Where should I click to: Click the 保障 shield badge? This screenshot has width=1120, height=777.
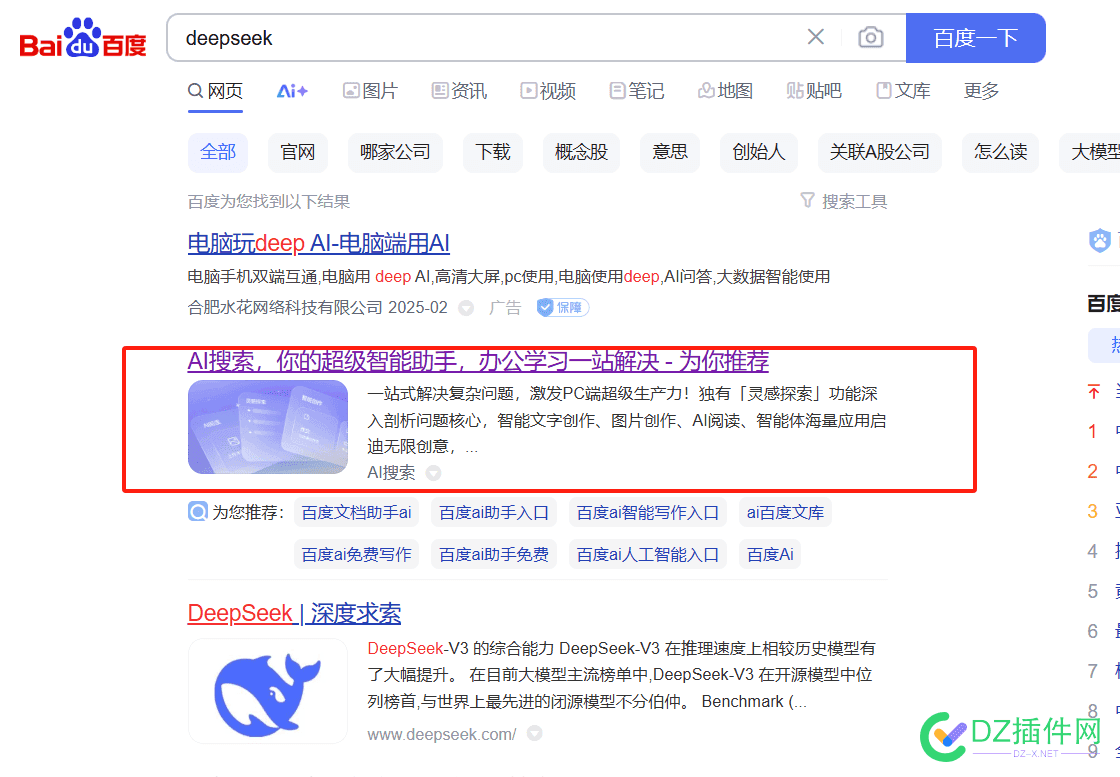(x=563, y=308)
